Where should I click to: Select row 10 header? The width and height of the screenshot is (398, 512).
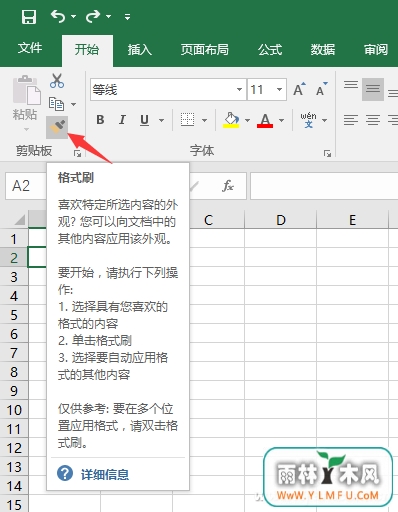click(x=14, y=409)
